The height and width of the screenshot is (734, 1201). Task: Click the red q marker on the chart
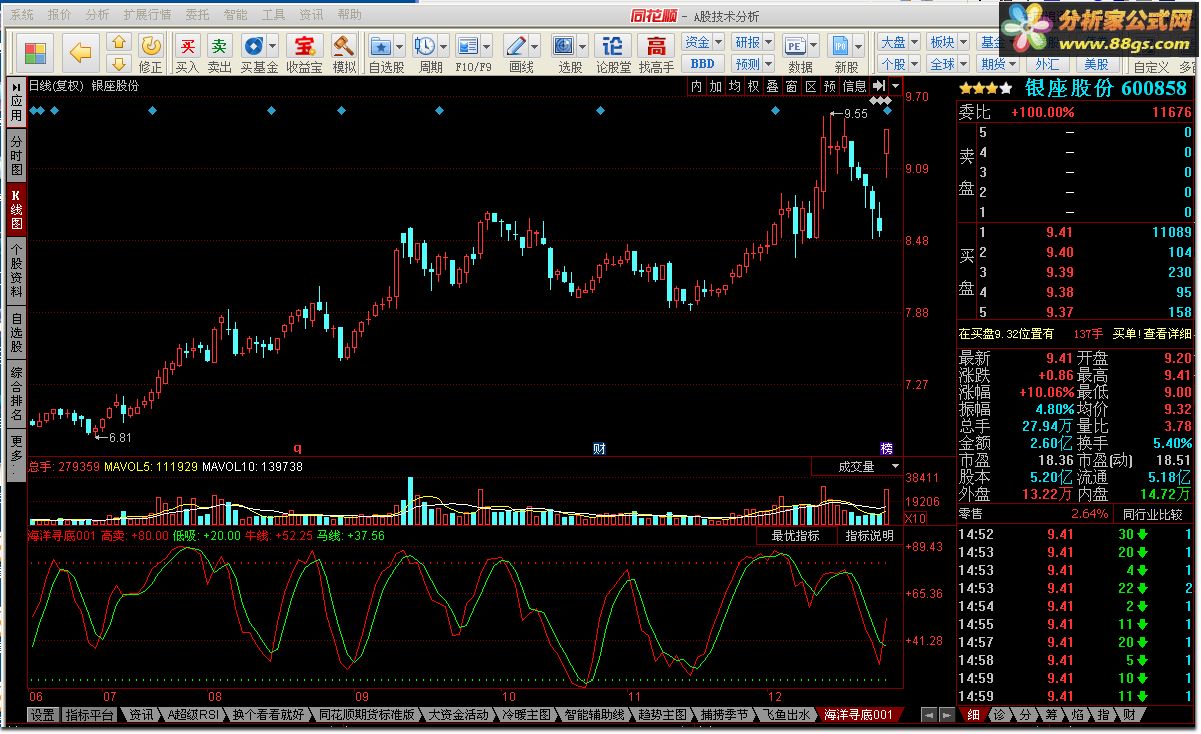coord(297,448)
